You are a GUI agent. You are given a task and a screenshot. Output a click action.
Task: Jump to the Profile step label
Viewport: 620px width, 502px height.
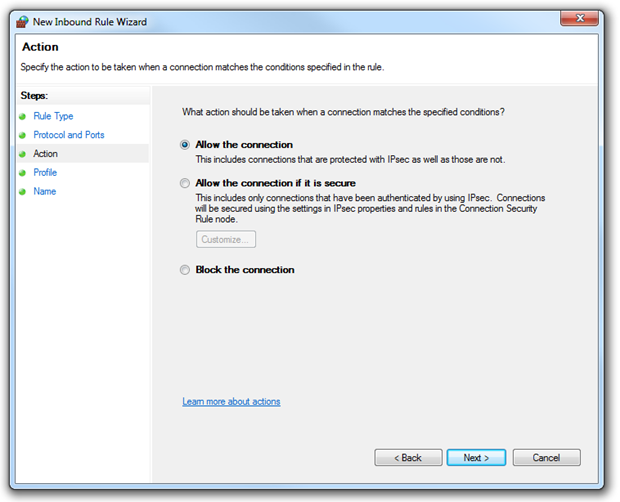45,173
